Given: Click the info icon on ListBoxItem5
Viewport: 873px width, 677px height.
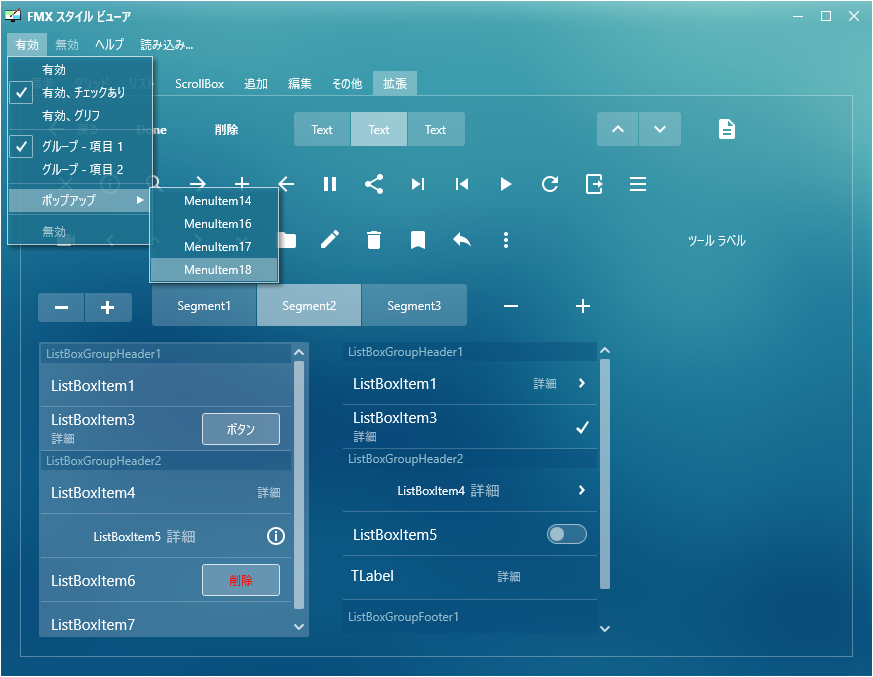Looking at the screenshot, I should [x=276, y=536].
